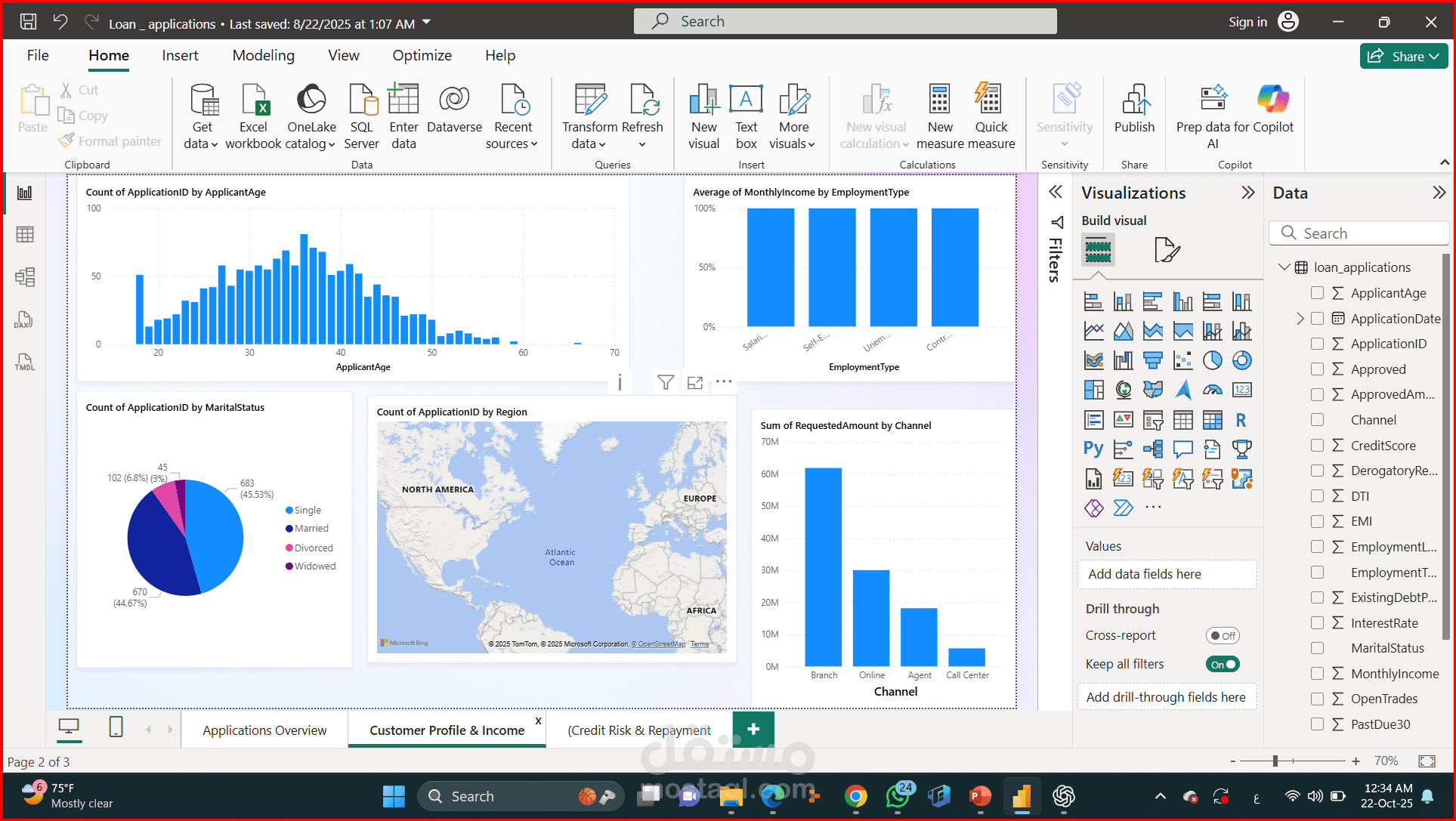This screenshot has height=821, width=1456.
Task: Click the focus mode icon above the map visual
Action: point(695,383)
